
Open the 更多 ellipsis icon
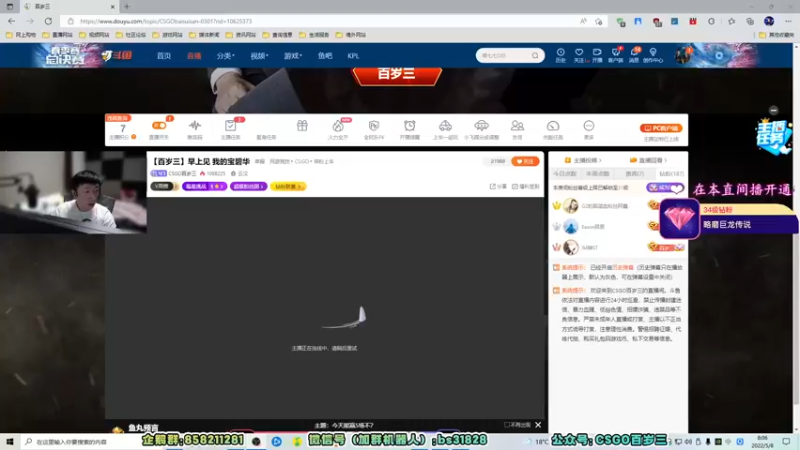[x=588, y=126]
